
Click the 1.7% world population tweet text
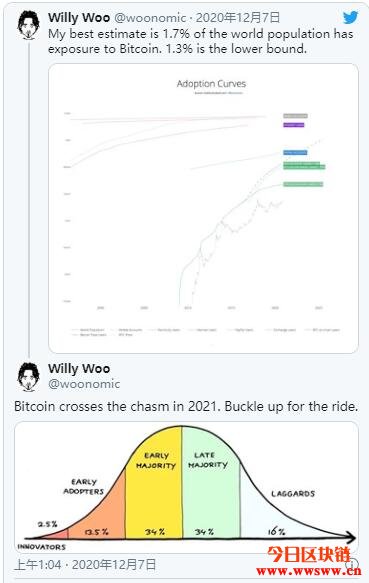point(200,41)
